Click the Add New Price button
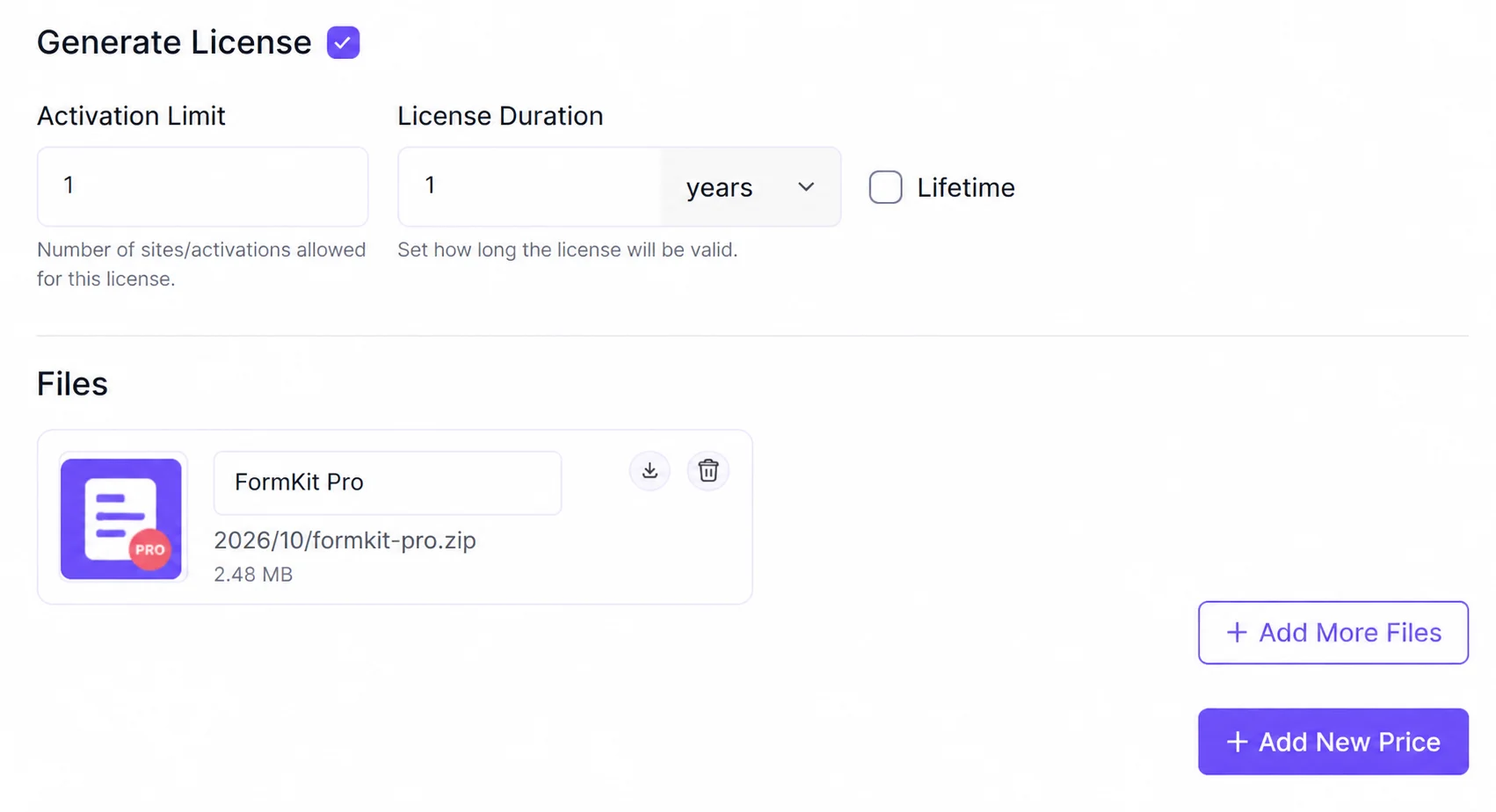This screenshot has height=812, width=1496. [x=1333, y=742]
